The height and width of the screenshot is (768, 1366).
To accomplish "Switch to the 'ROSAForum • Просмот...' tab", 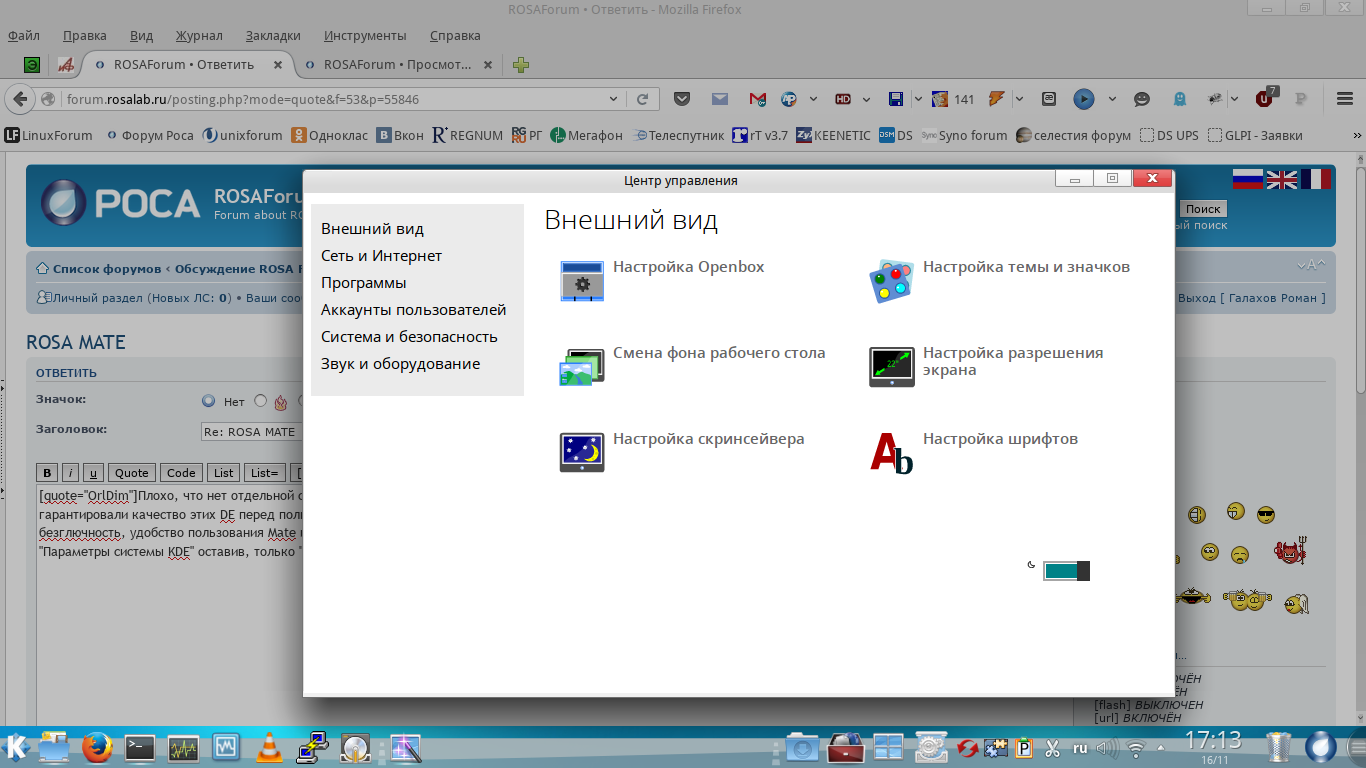I will click(x=397, y=65).
